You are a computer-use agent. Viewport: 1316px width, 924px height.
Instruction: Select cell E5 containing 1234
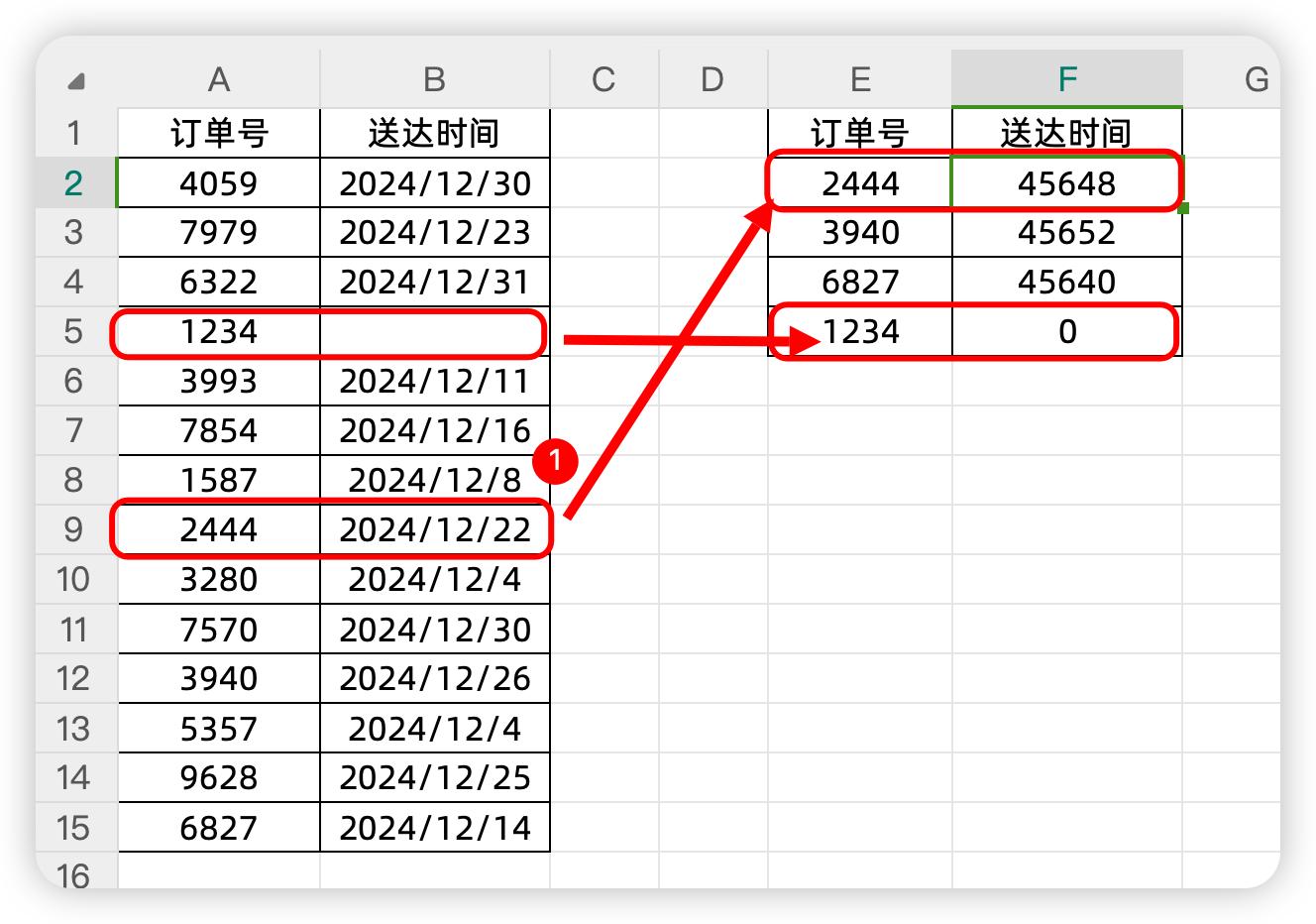point(860,331)
